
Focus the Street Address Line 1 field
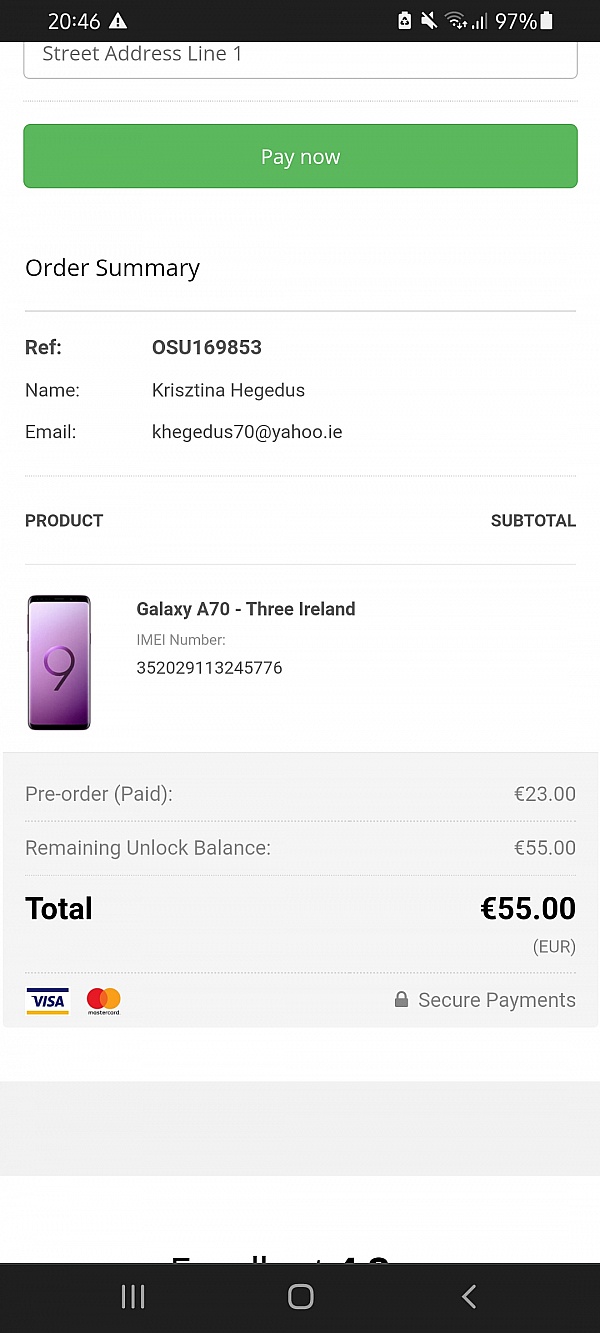[300, 55]
